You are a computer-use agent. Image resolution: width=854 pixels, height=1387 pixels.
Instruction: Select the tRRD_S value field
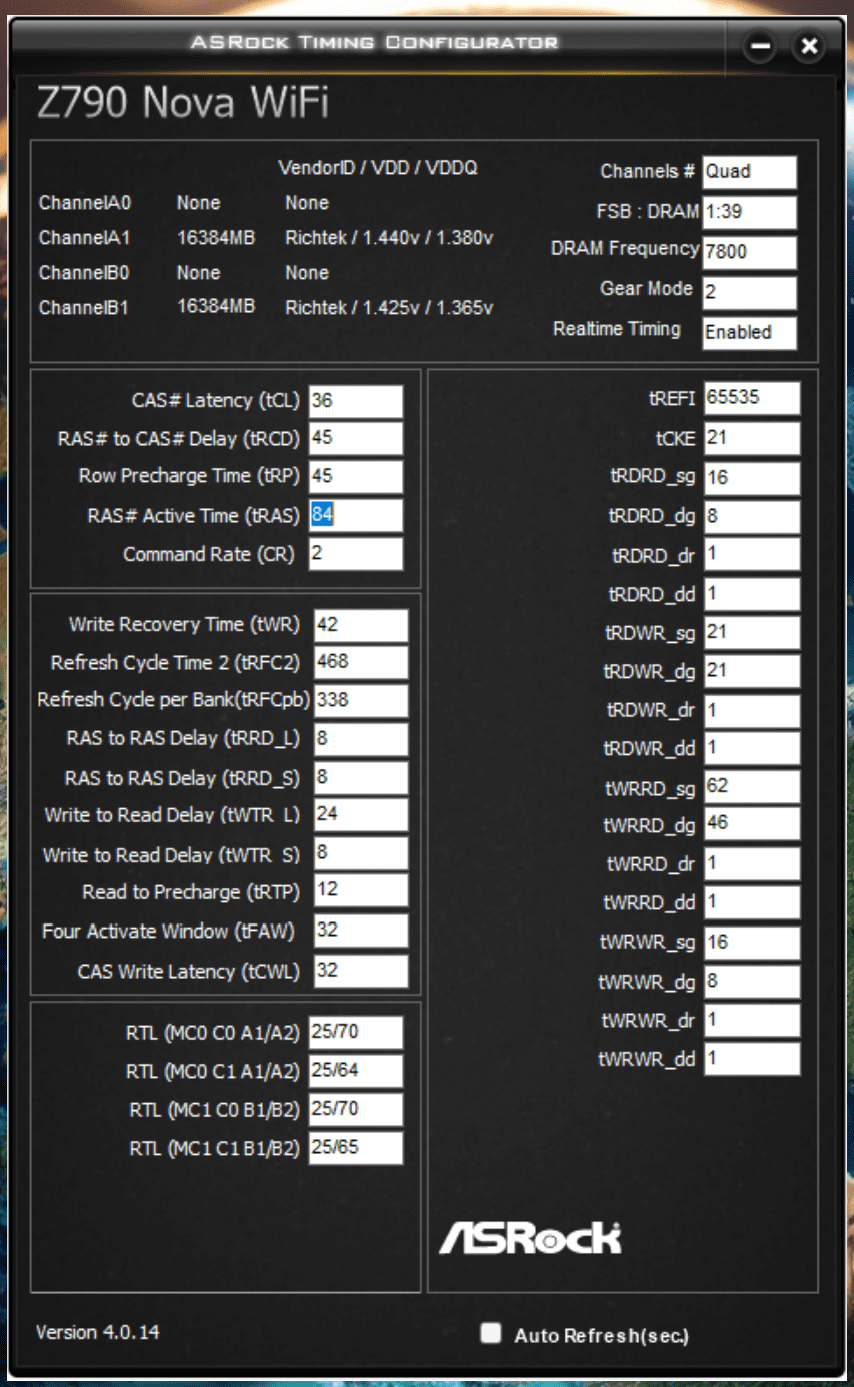(x=360, y=777)
